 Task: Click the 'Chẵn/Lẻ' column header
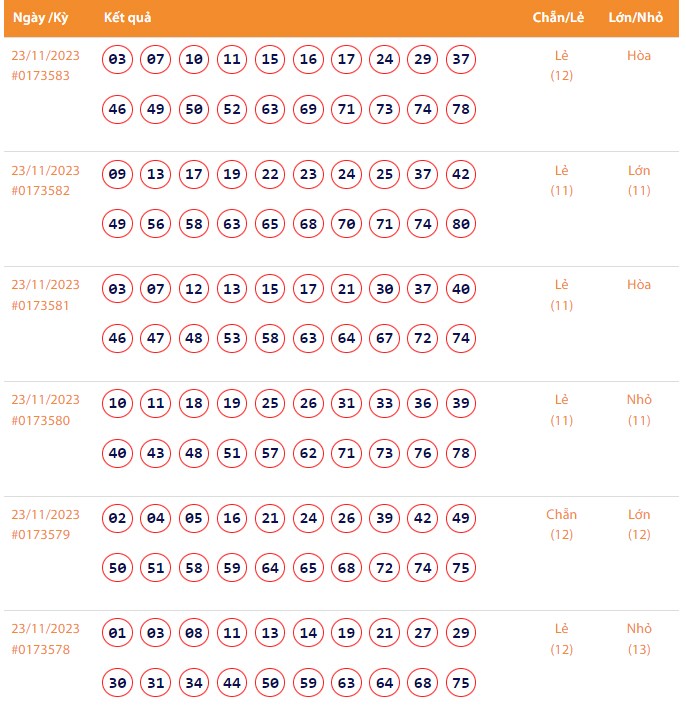pos(558,18)
